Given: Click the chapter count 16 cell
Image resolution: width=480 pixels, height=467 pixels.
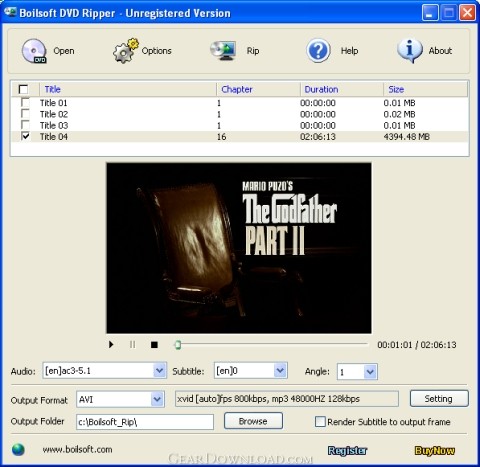Looking at the screenshot, I should (222, 137).
